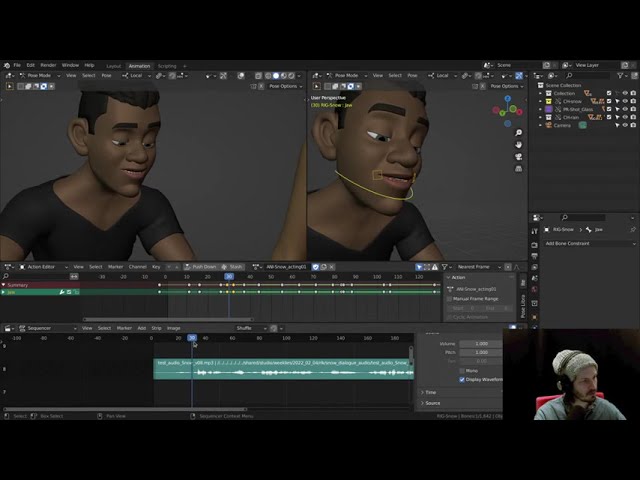Open right viewport Pose Options dropdown

pos(507,86)
